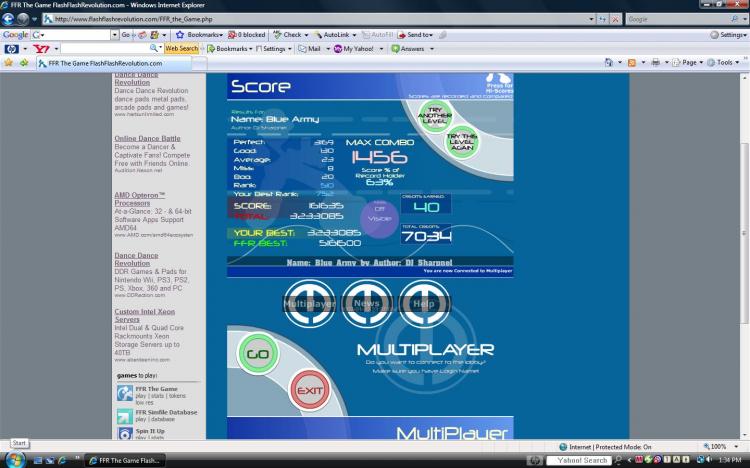Open the News round icon
Screen dimensions: 750x468
[366, 301]
